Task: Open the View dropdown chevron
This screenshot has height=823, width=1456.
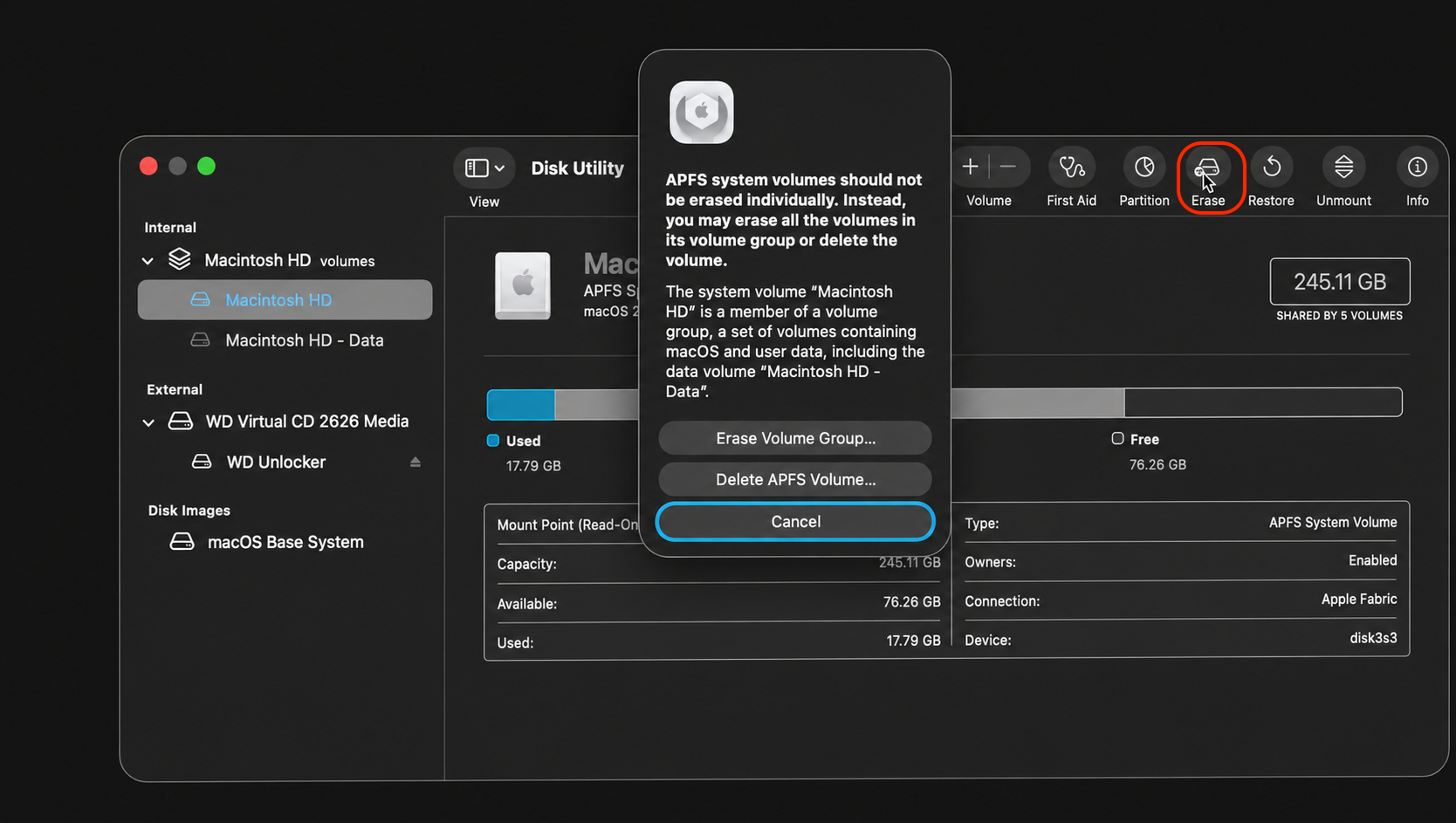Action: click(x=499, y=168)
